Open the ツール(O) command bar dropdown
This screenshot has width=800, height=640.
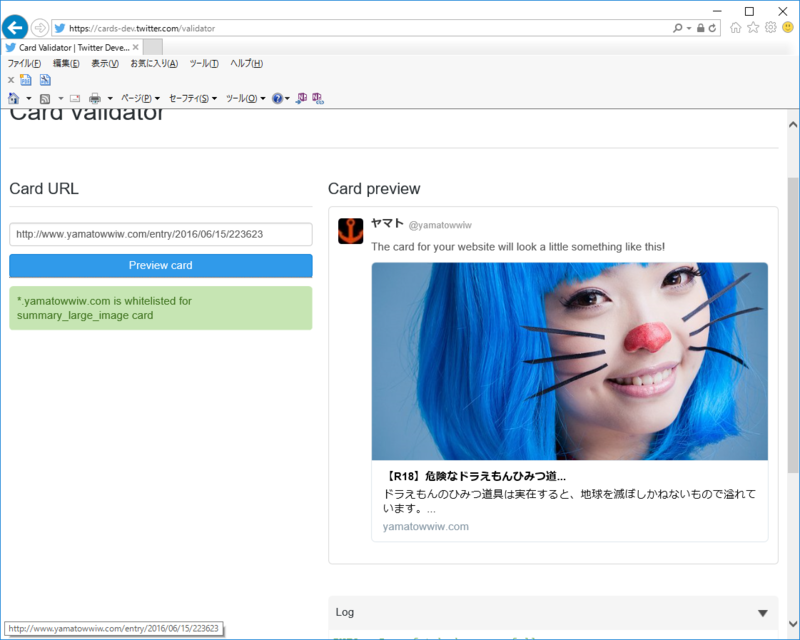246,98
